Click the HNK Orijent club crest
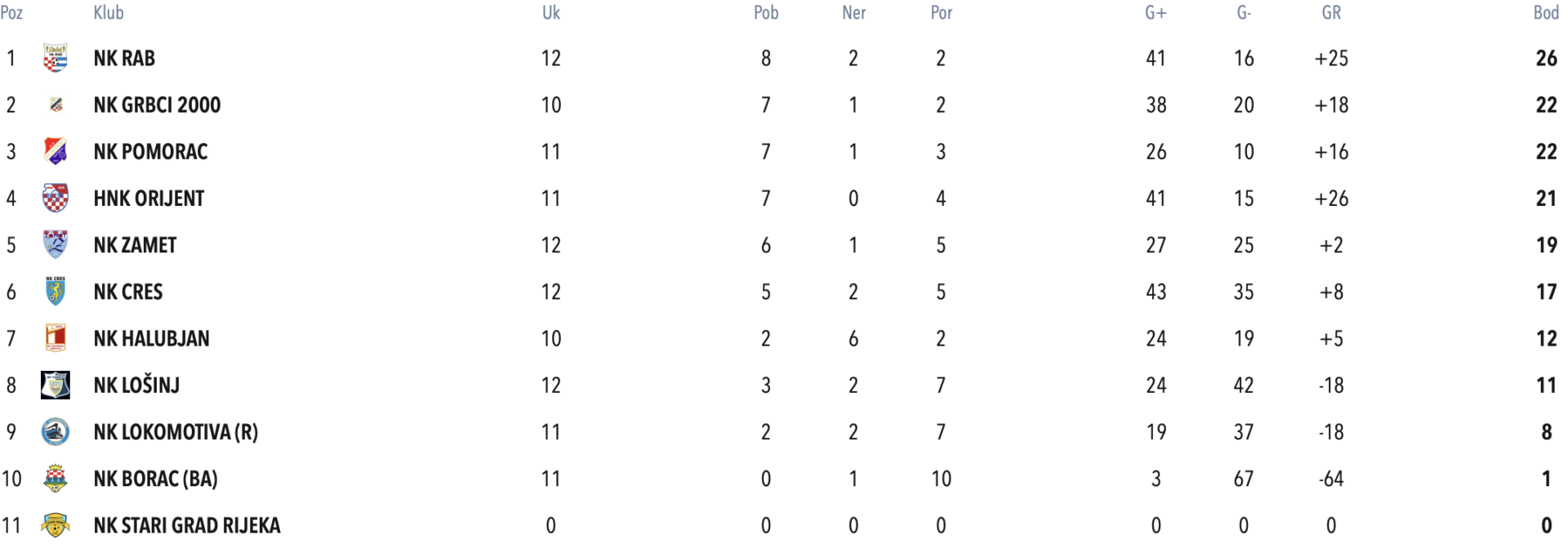This screenshot has height=549, width=1568. pos(56,198)
